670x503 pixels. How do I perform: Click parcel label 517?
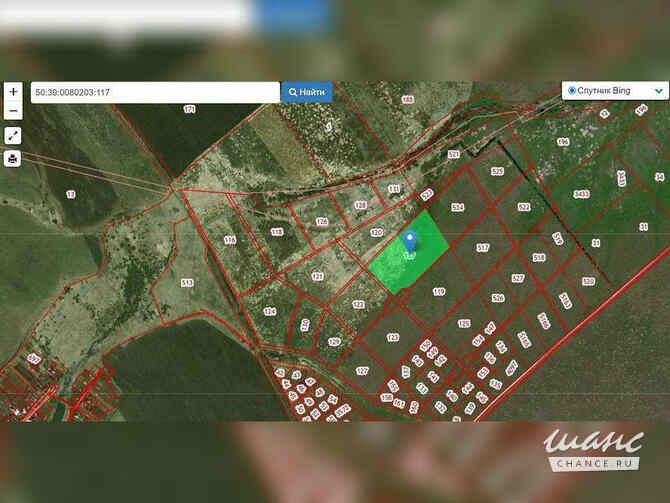coord(483,247)
